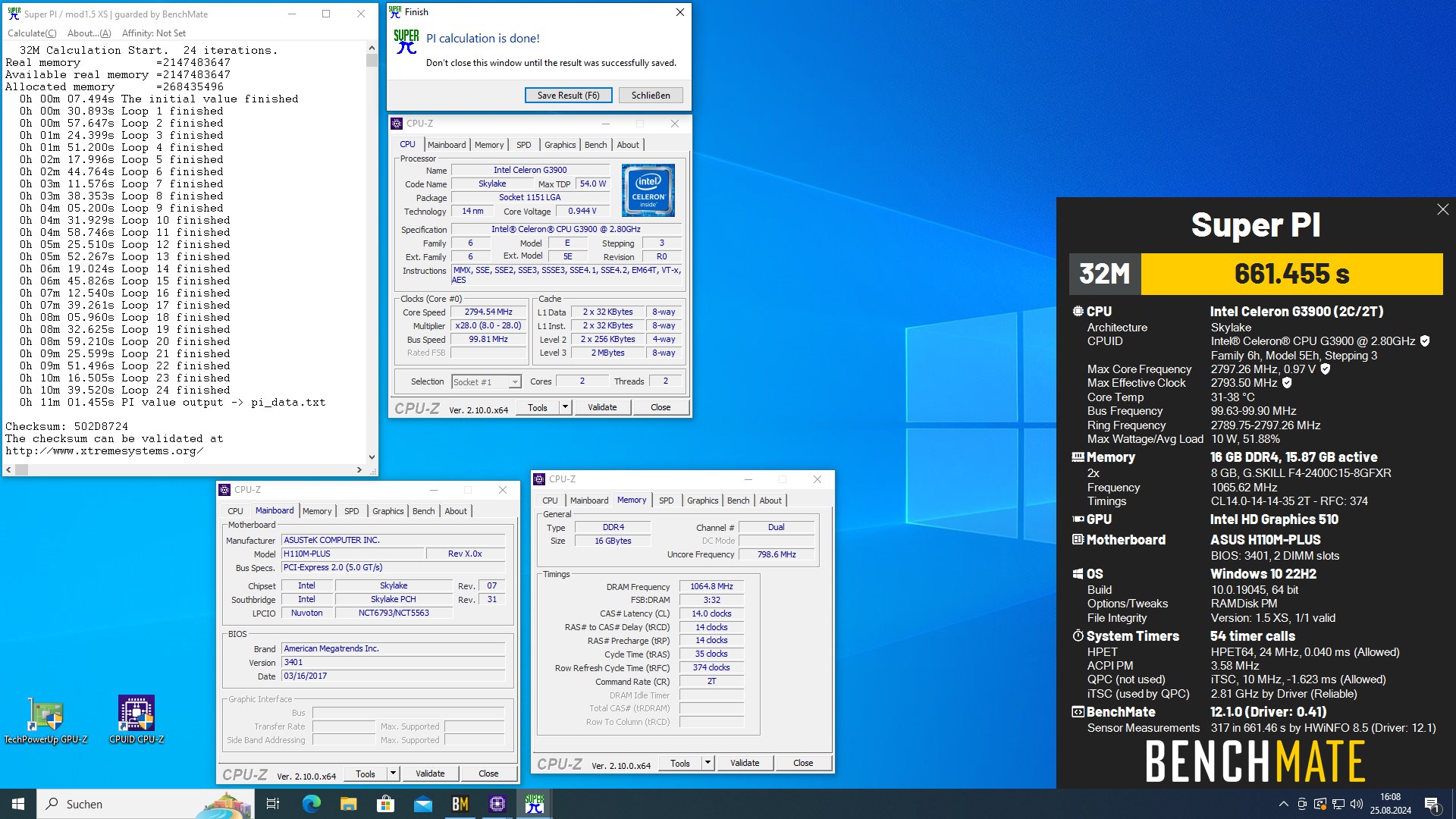
Task: Open the notification center icon
Action: (x=1432, y=804)
